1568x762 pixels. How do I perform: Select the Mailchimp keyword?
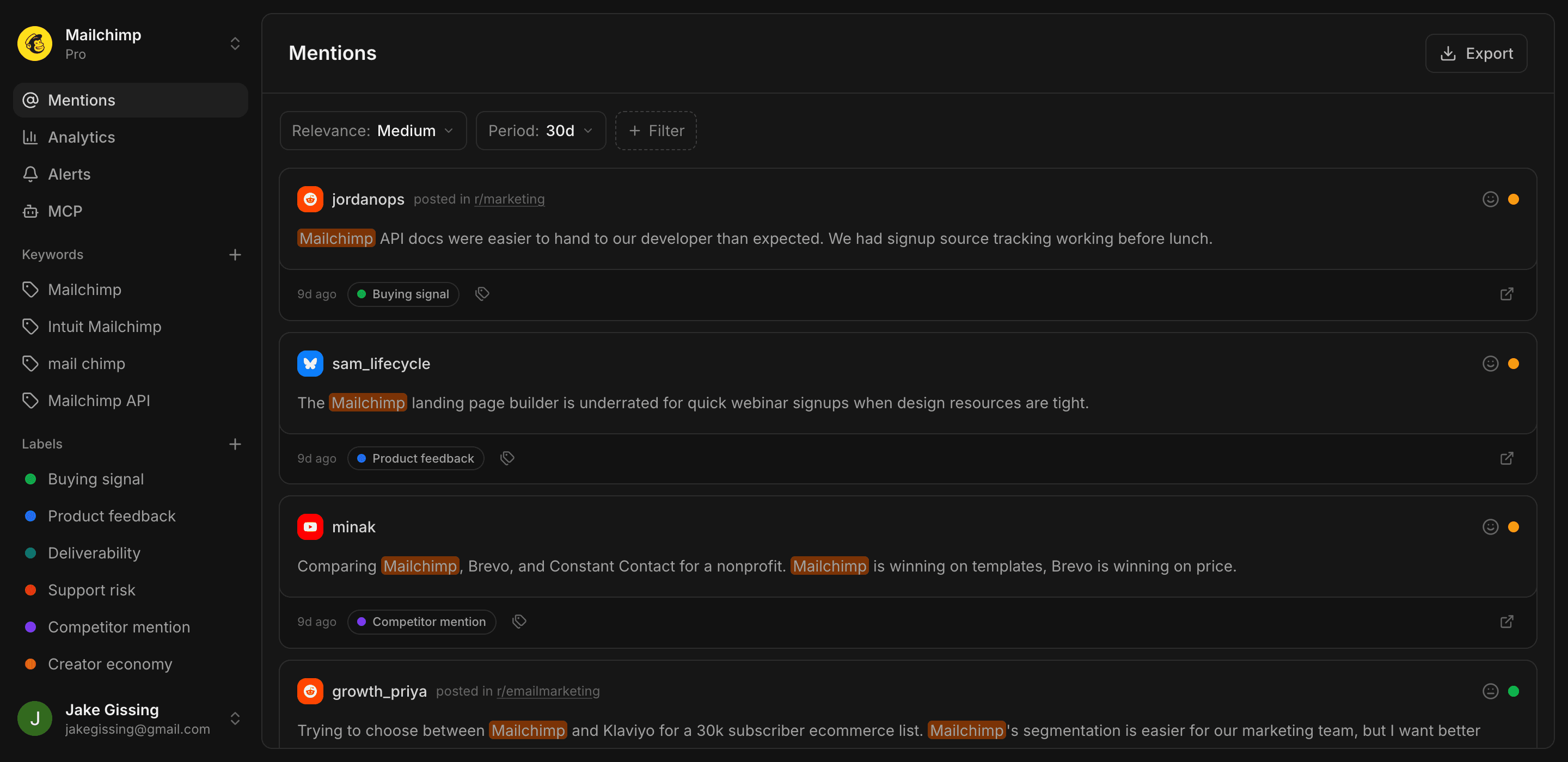point(130,290)
